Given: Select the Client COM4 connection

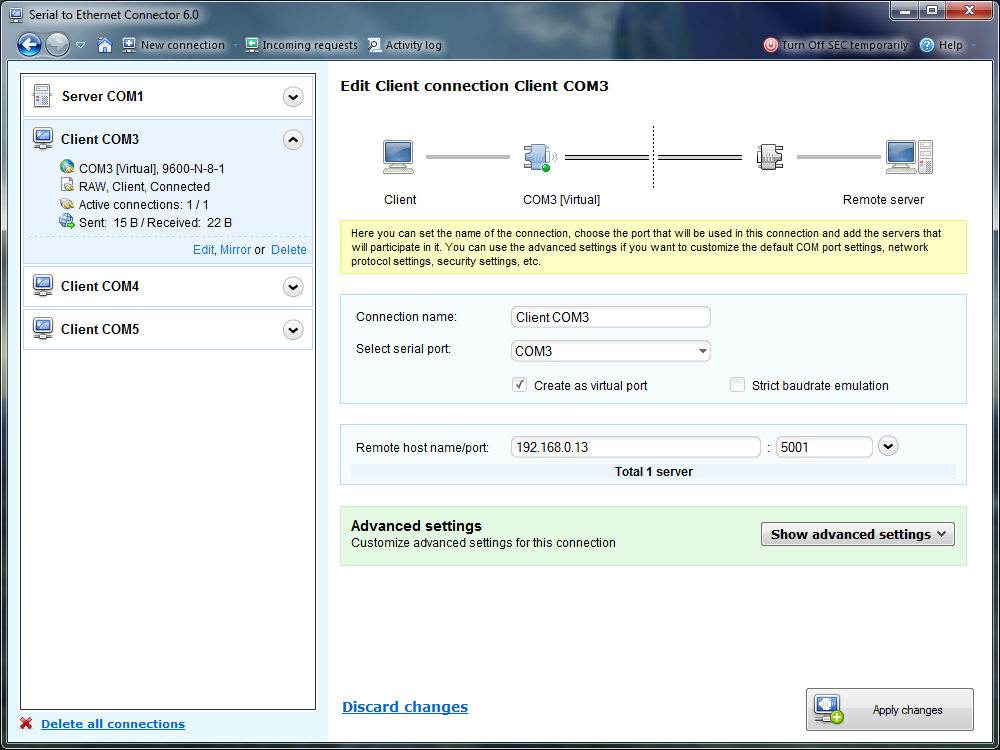Looking at the screenshot, I should (x=168, y=286).
